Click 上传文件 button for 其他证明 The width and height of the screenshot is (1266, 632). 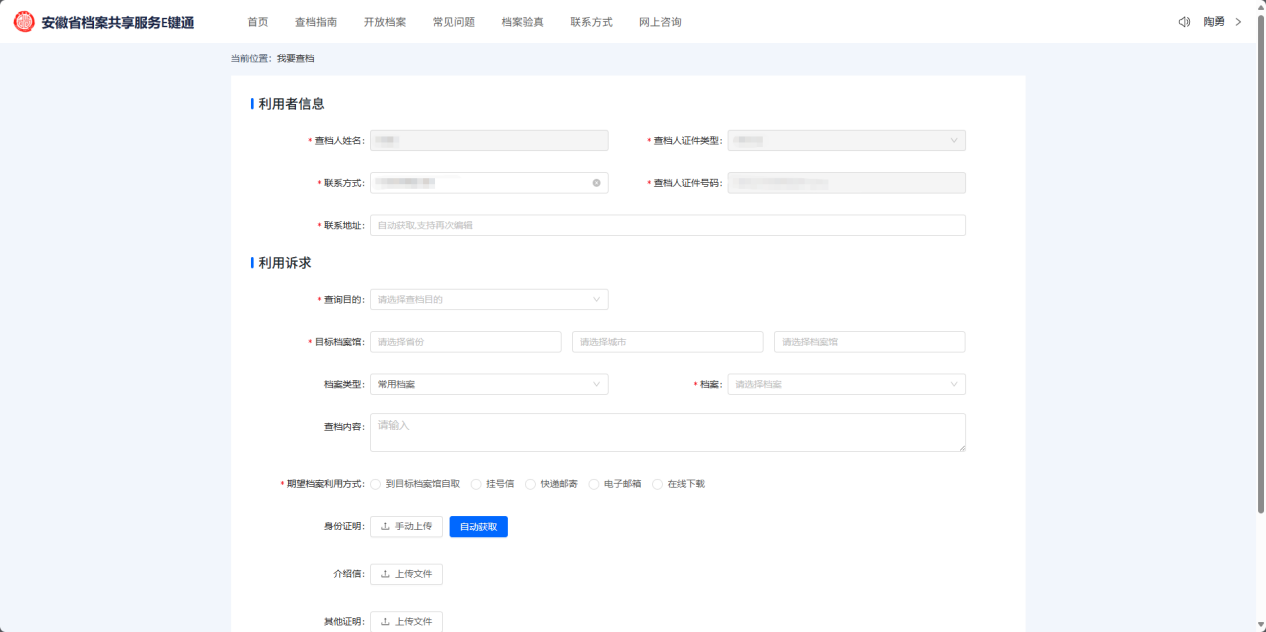pos(406,621)
